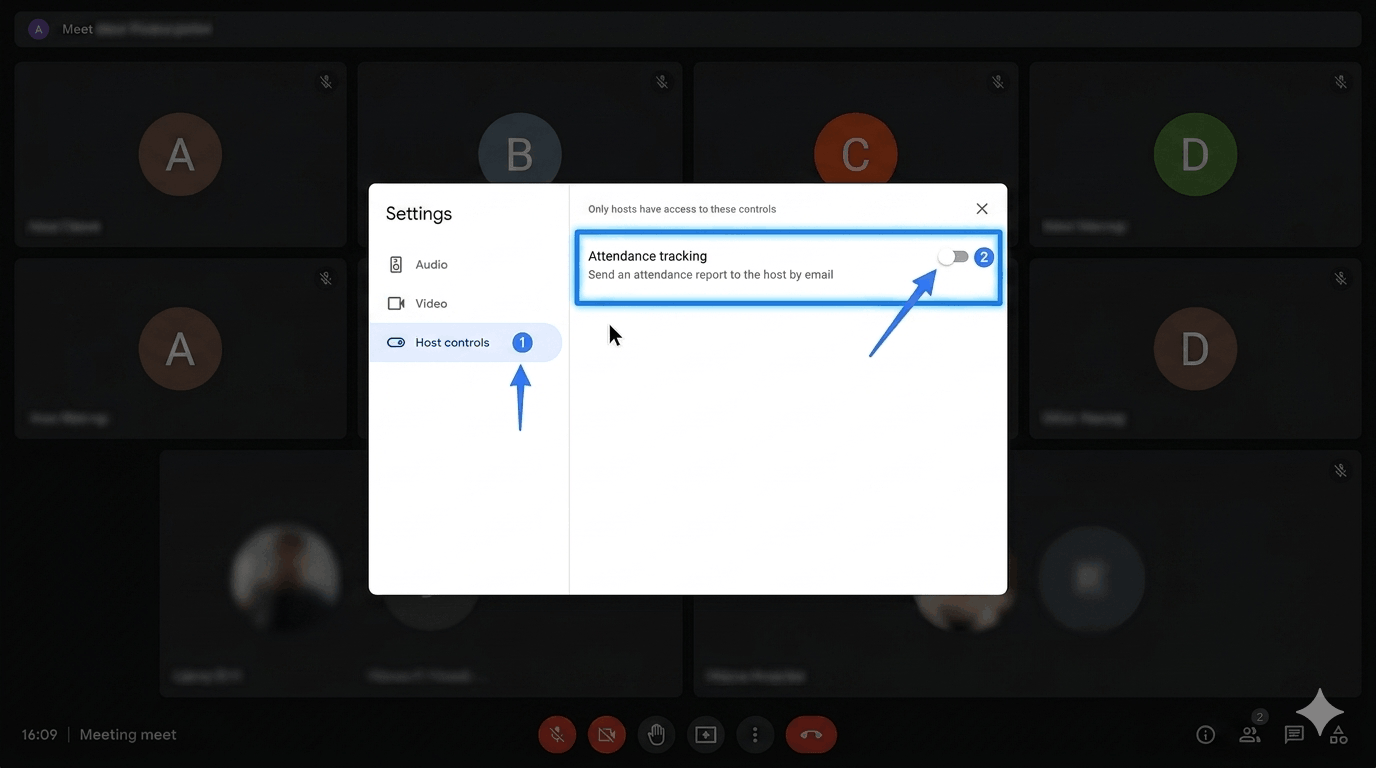The width and height of the screenshot is (1376, 768).
Task: Click 'Only hosts have access' notice text
Action: tap(682, 209)
